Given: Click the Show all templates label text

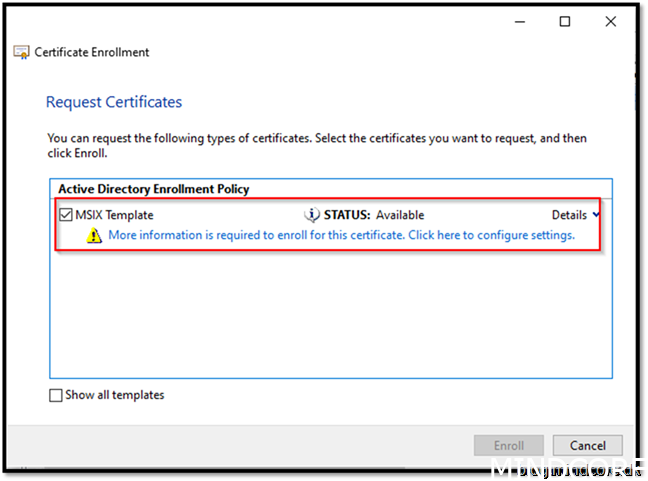Looking at the screenshot, I should point(114,395).
